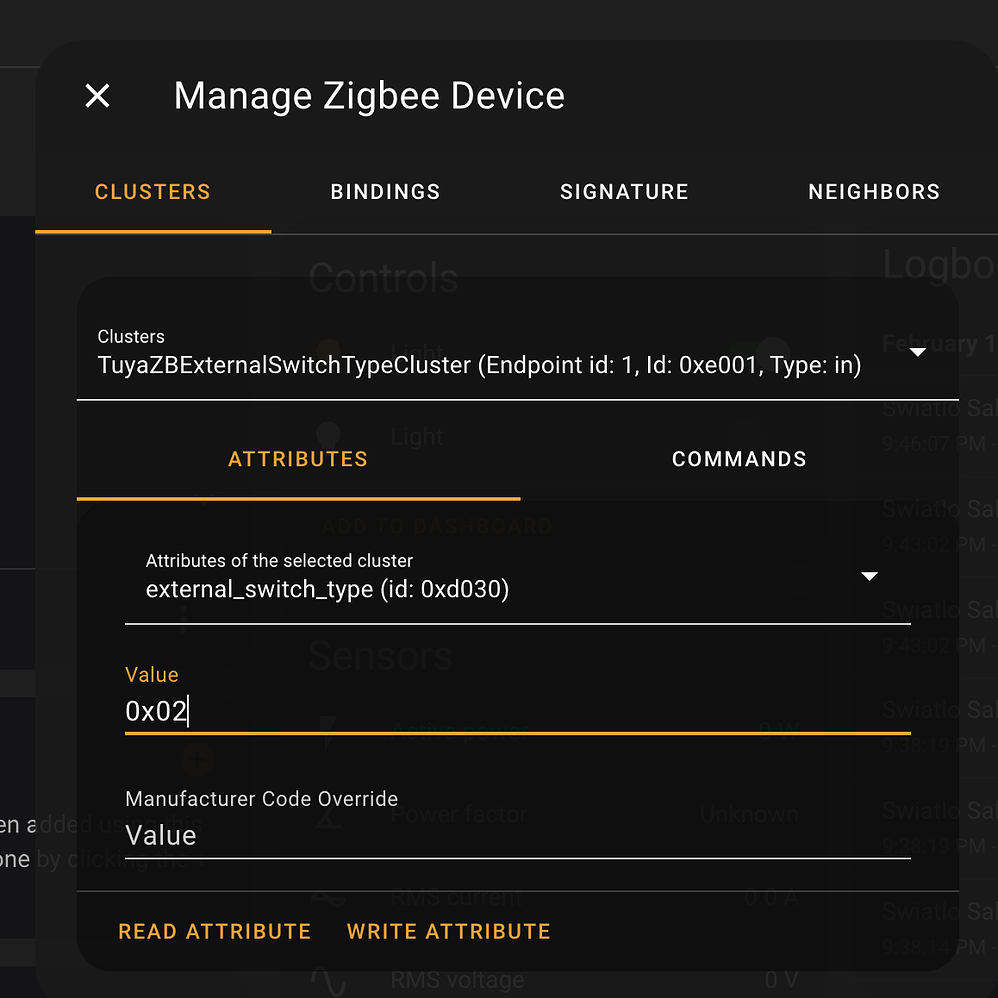This screenshot has width=998, height=998.
Task: Select the ATTRIBUTES tab
Action: coord(298,459)
